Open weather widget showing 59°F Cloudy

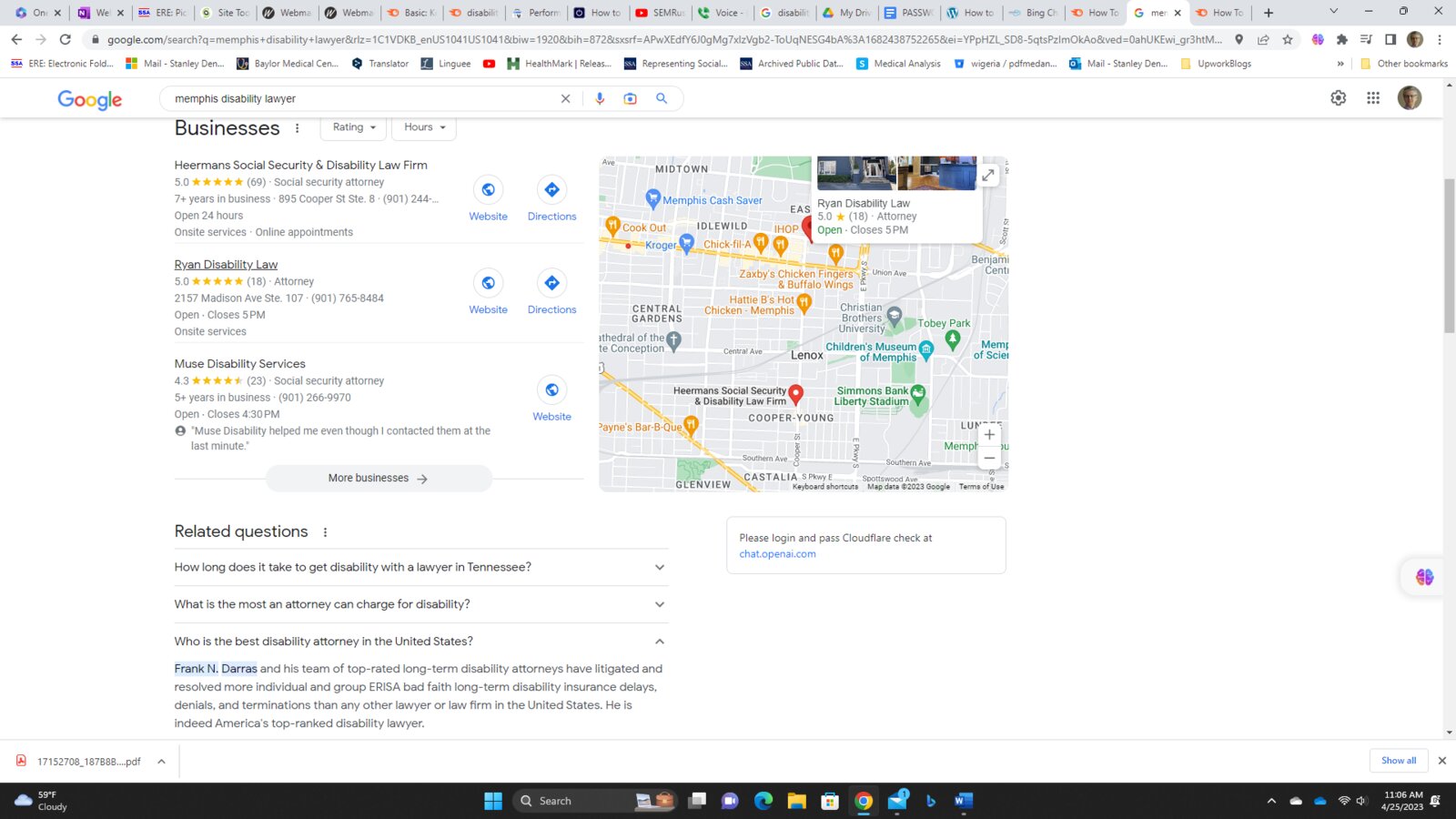[41, 801]
